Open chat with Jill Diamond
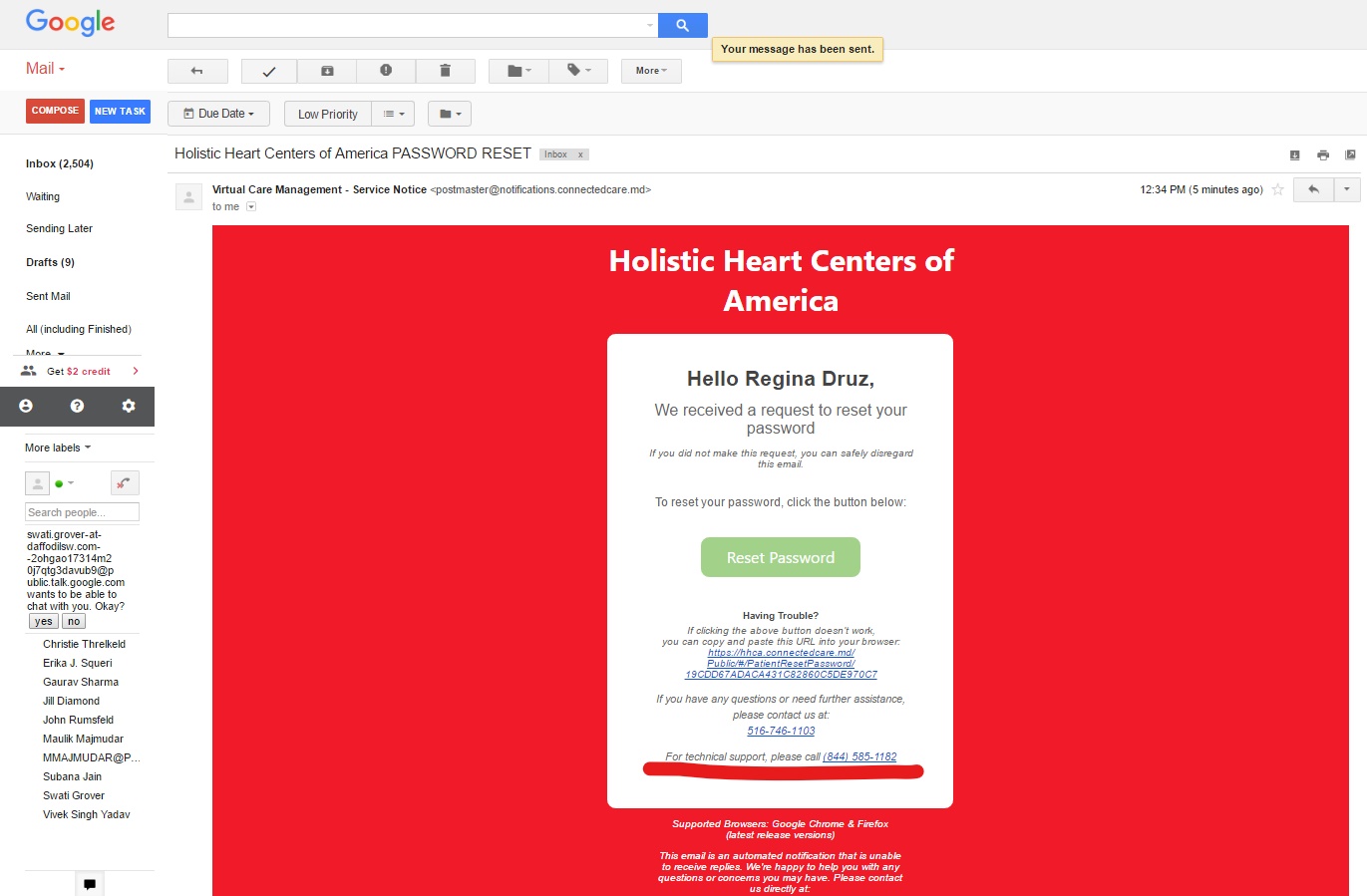The image size is (1367, 896). click(71, 701)
